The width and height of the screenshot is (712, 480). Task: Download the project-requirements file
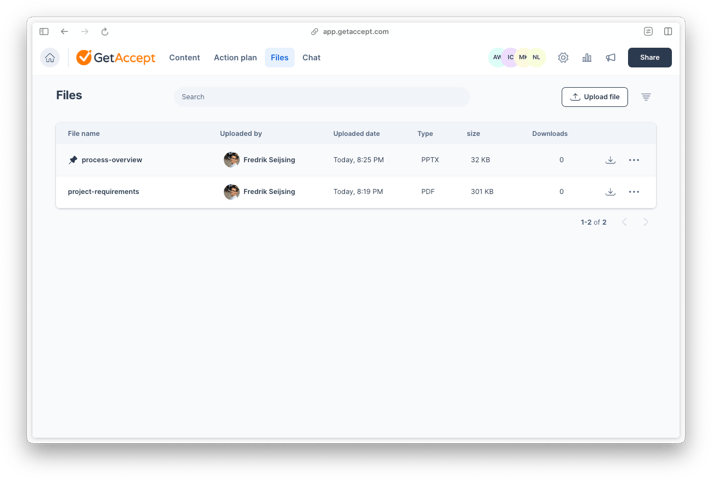click(610, 192)
